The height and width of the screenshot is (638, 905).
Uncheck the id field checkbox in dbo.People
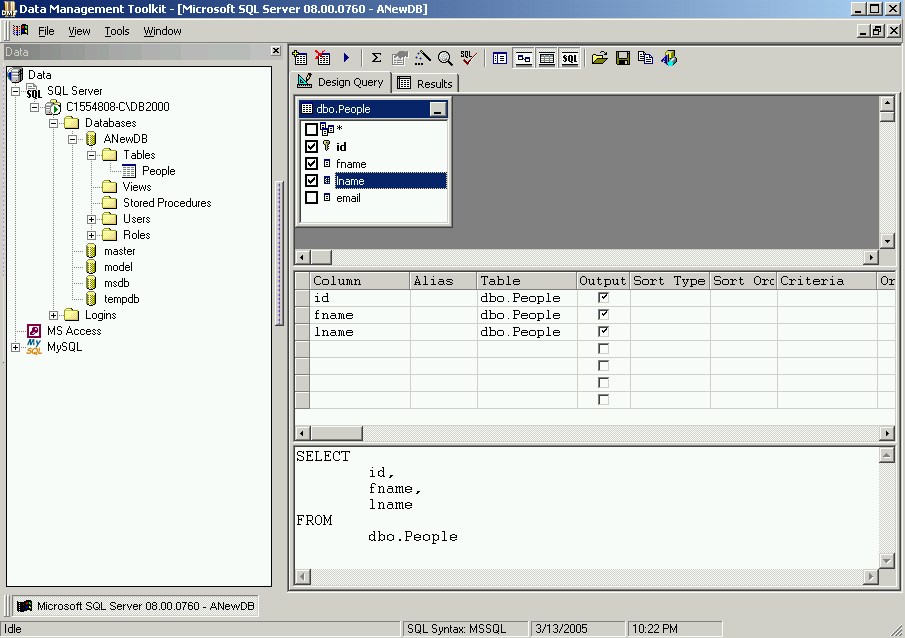(x=311, y=147)
